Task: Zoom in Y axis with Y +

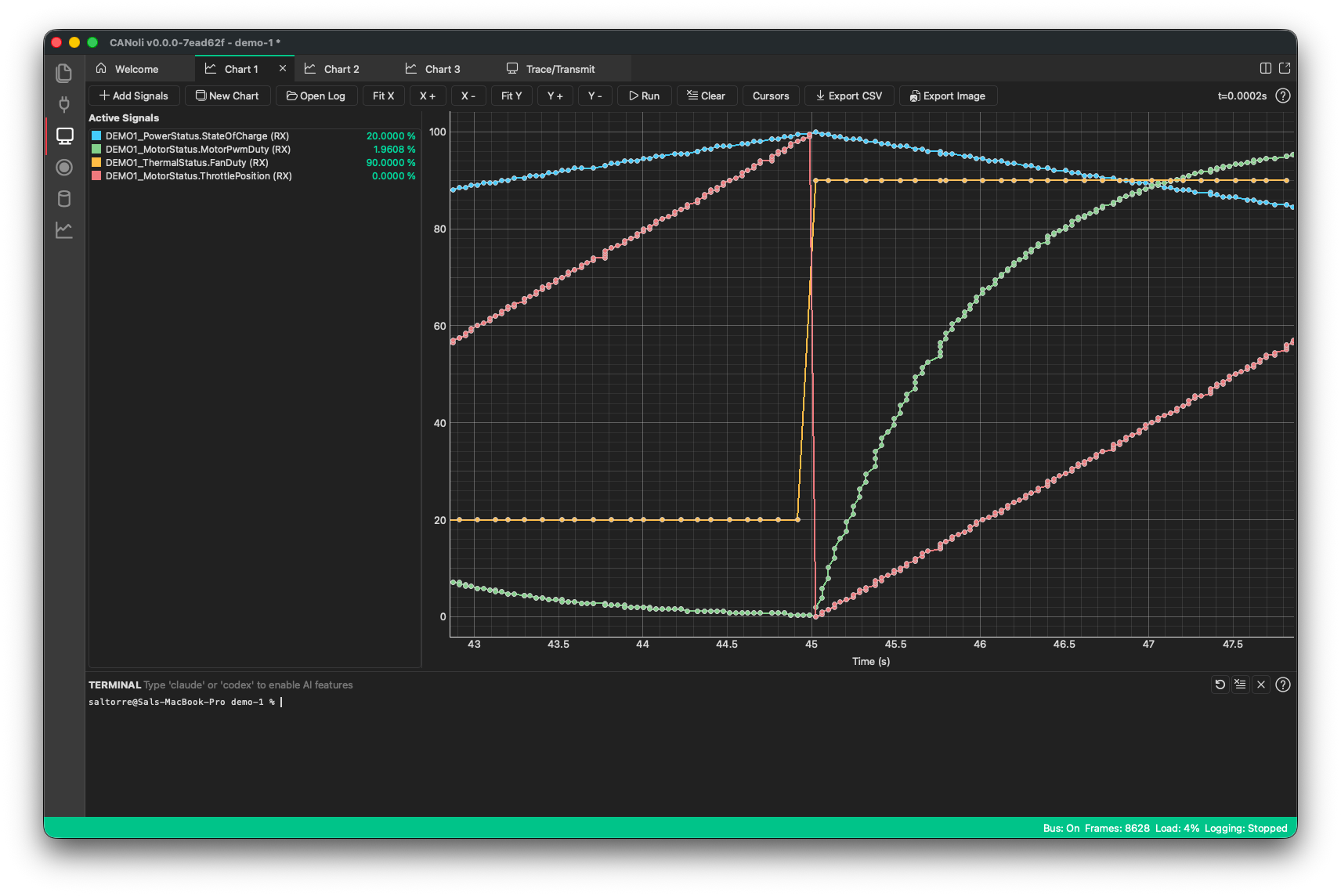Action: (x=555, y=96)
